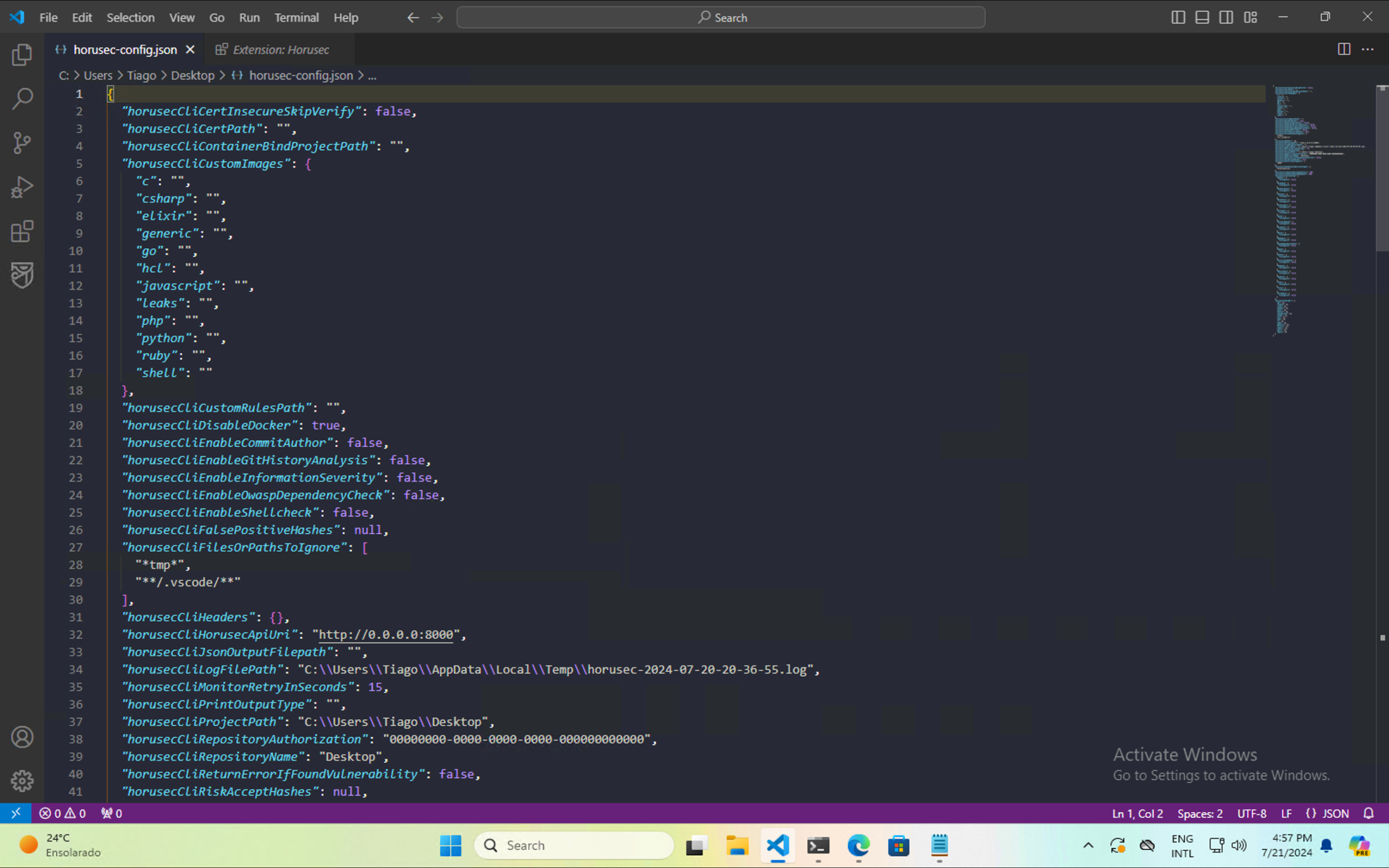Click Ln 1, Col 2 cursor position
The image size is (1389, 868).
point(1137,813)
